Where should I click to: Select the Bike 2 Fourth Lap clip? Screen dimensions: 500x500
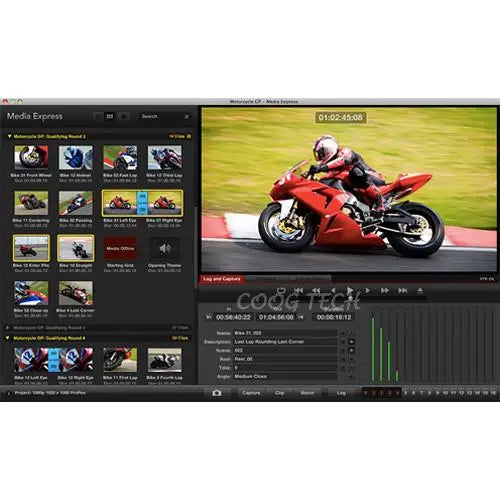click(165, 360)
